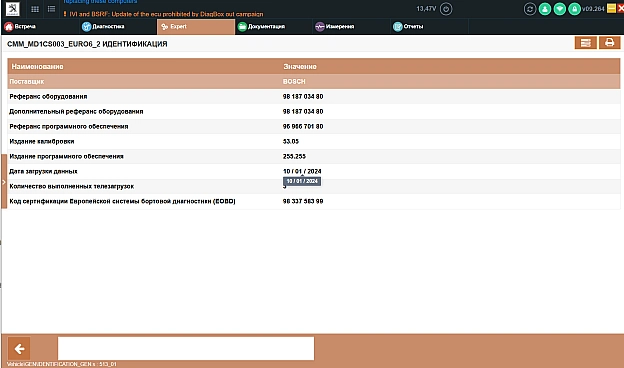Viewport: 624px width, 368px height.
Task: Click the status bar path text
Action: 62,364
